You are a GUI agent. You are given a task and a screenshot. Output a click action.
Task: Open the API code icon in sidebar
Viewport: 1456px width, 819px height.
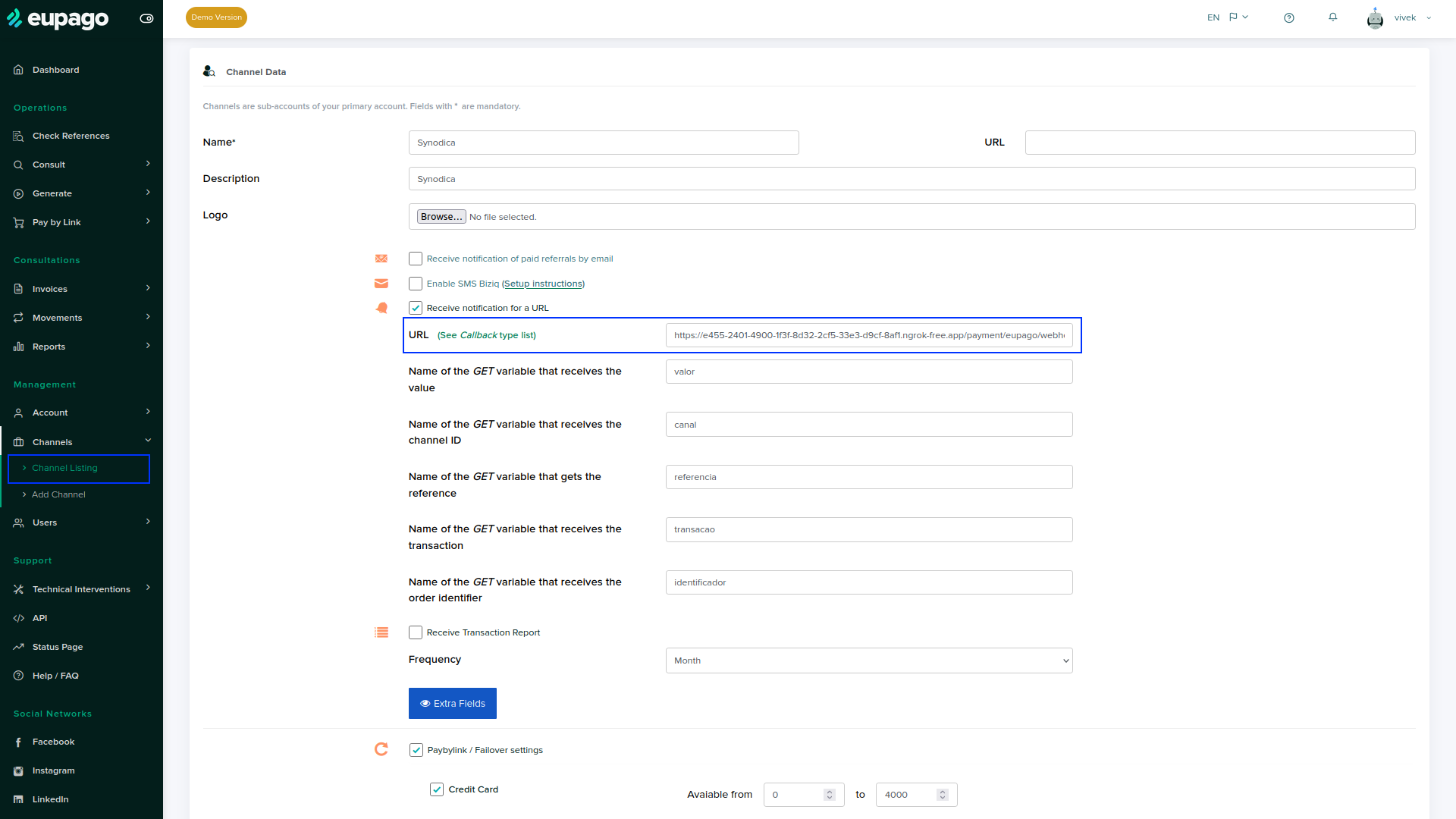19,618
